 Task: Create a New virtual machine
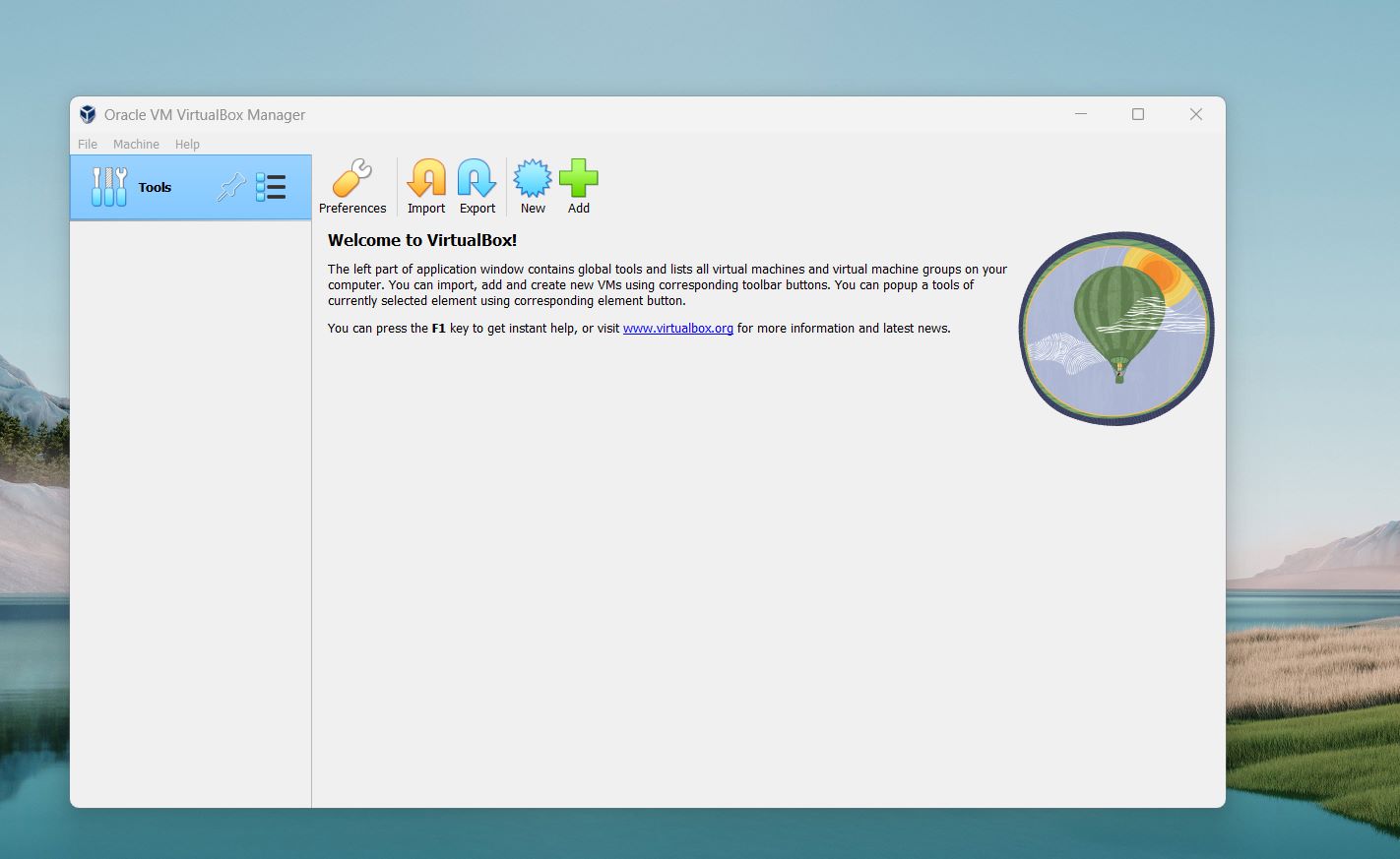point(533,186)
